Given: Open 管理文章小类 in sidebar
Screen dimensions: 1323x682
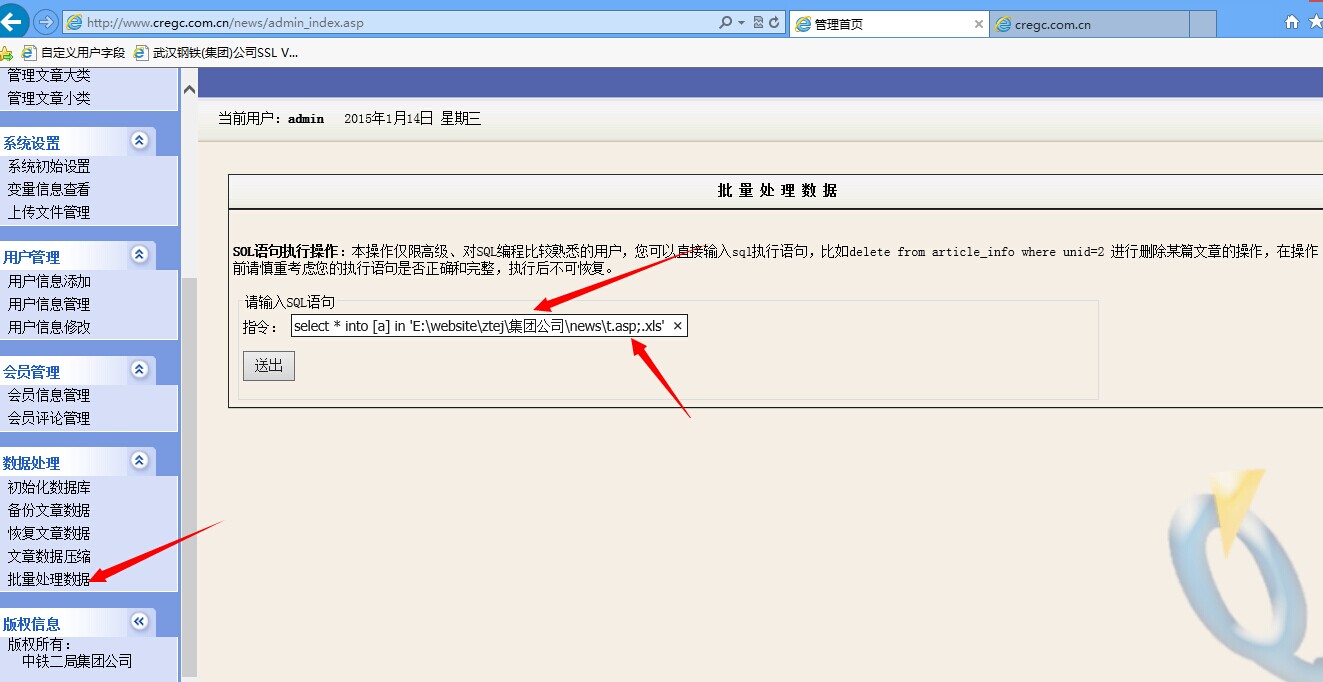Looking at the screenshot, I should [49, 98].
